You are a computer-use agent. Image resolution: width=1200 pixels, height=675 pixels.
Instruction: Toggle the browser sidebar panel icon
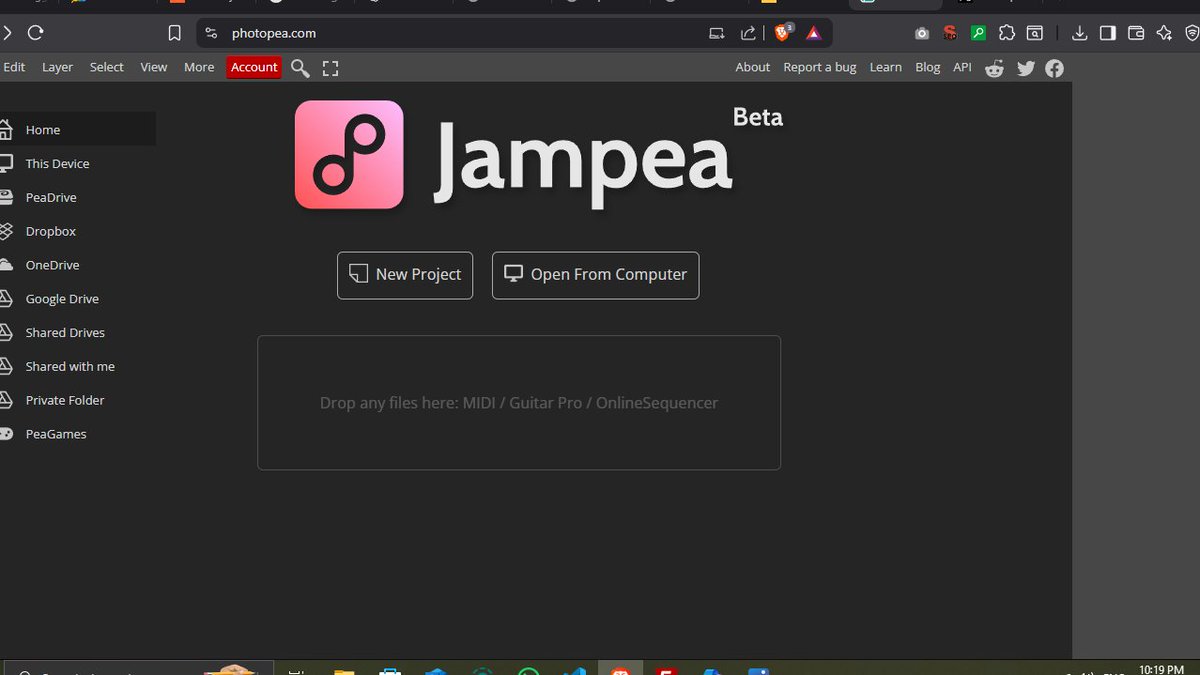click(x=1107, y=33)
